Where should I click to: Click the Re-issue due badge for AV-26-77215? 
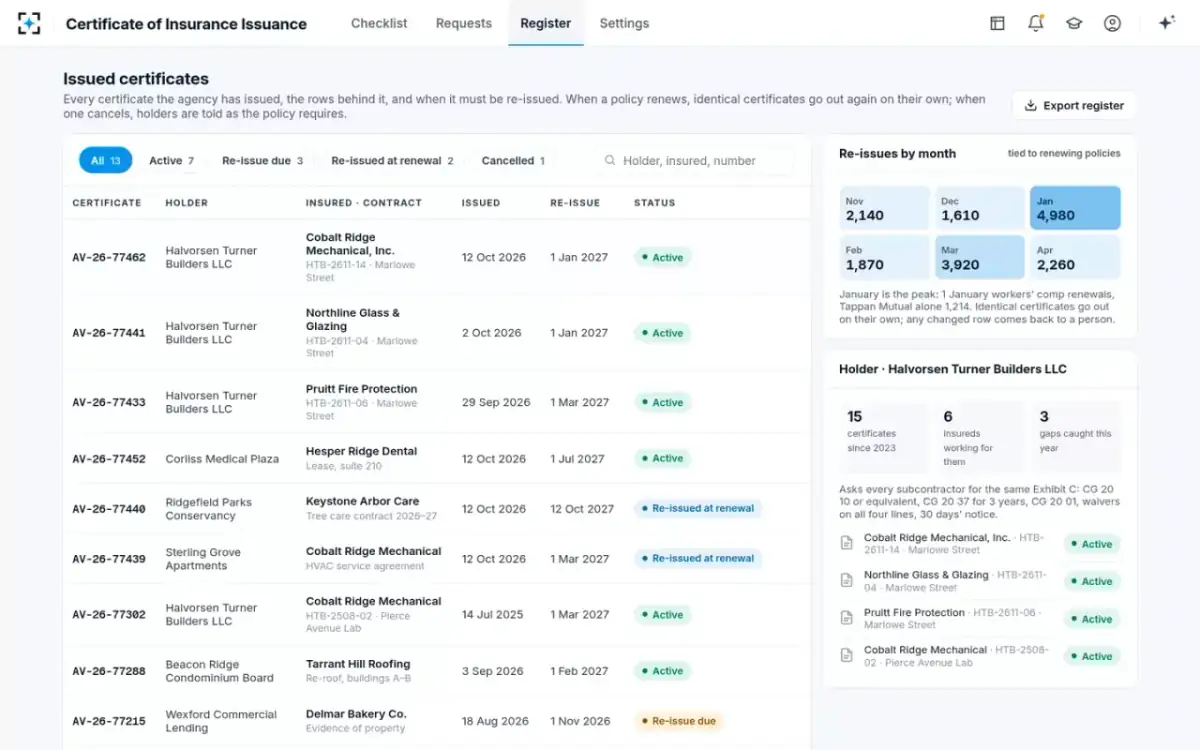pos(679,721)
